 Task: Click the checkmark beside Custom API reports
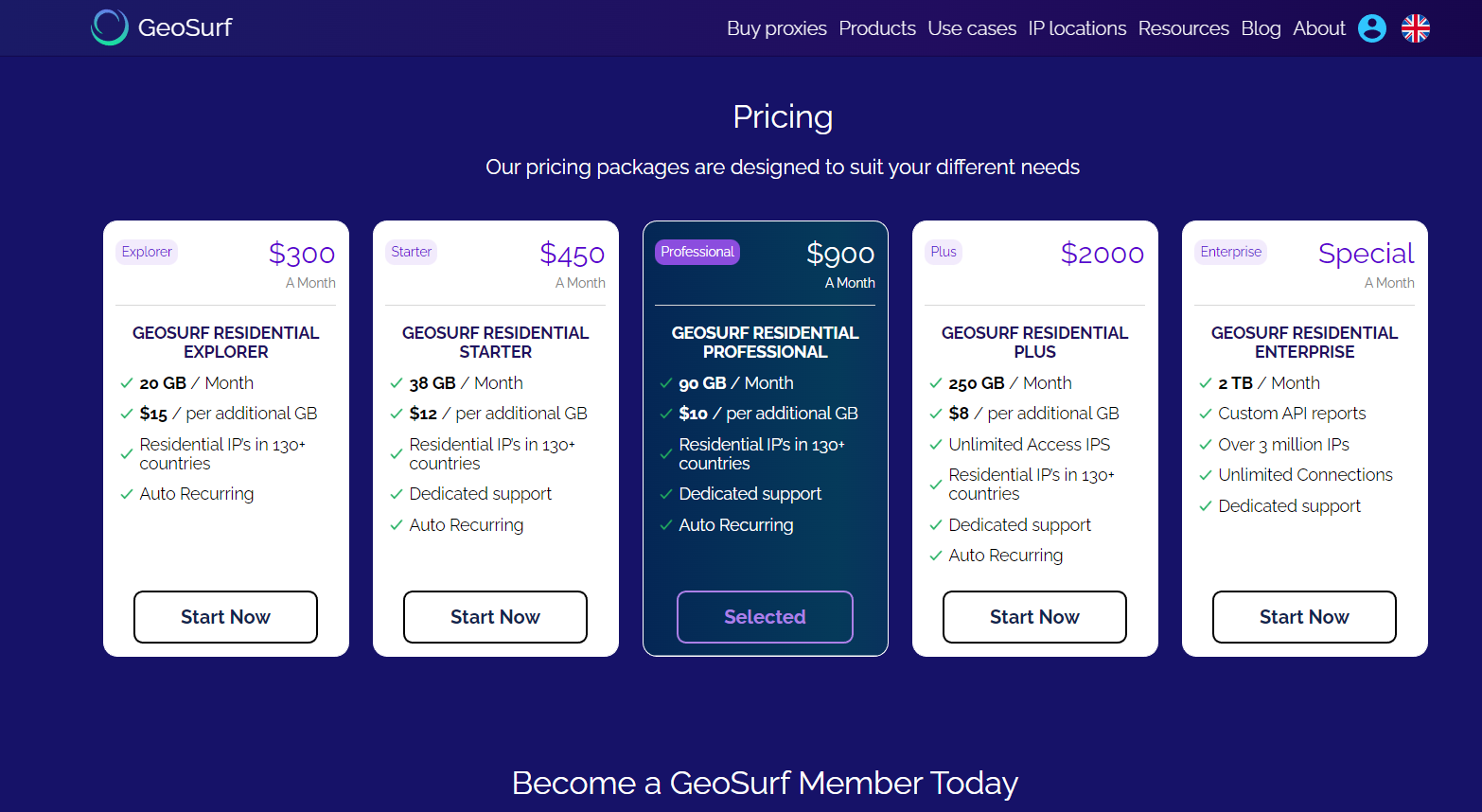coord(1205,414)
